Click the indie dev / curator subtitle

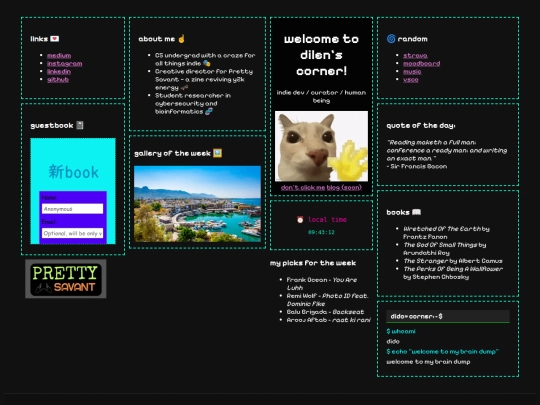[321, 96]
